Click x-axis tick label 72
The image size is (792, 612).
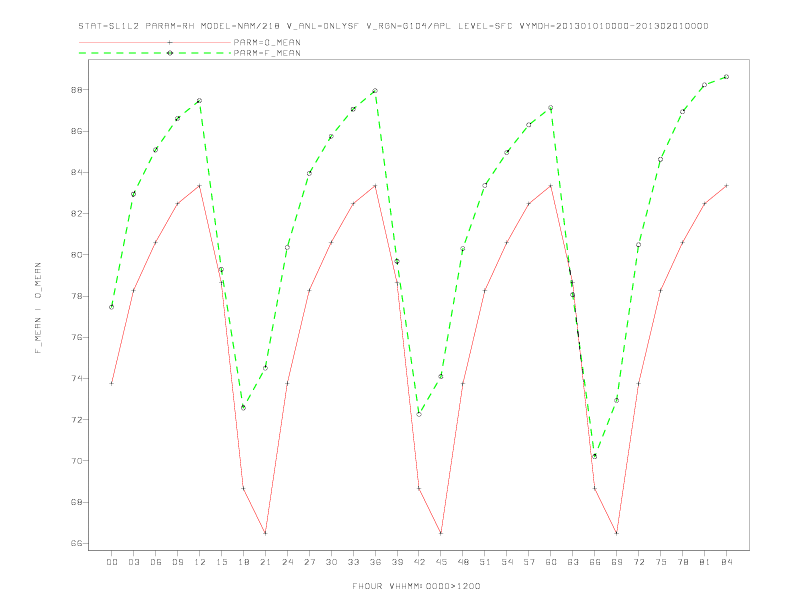[x=639, y=562]
